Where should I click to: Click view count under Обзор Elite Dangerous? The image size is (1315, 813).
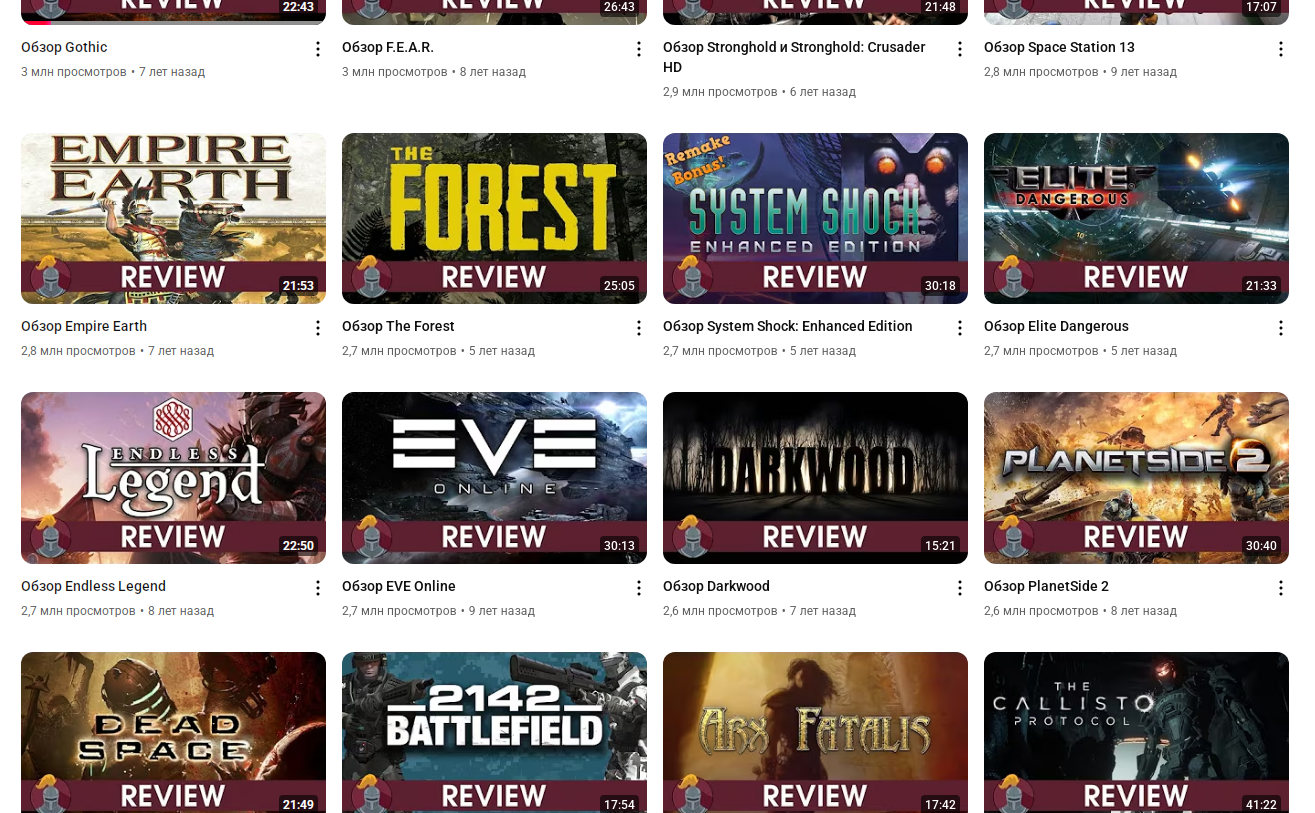(x=1041, y=351)
